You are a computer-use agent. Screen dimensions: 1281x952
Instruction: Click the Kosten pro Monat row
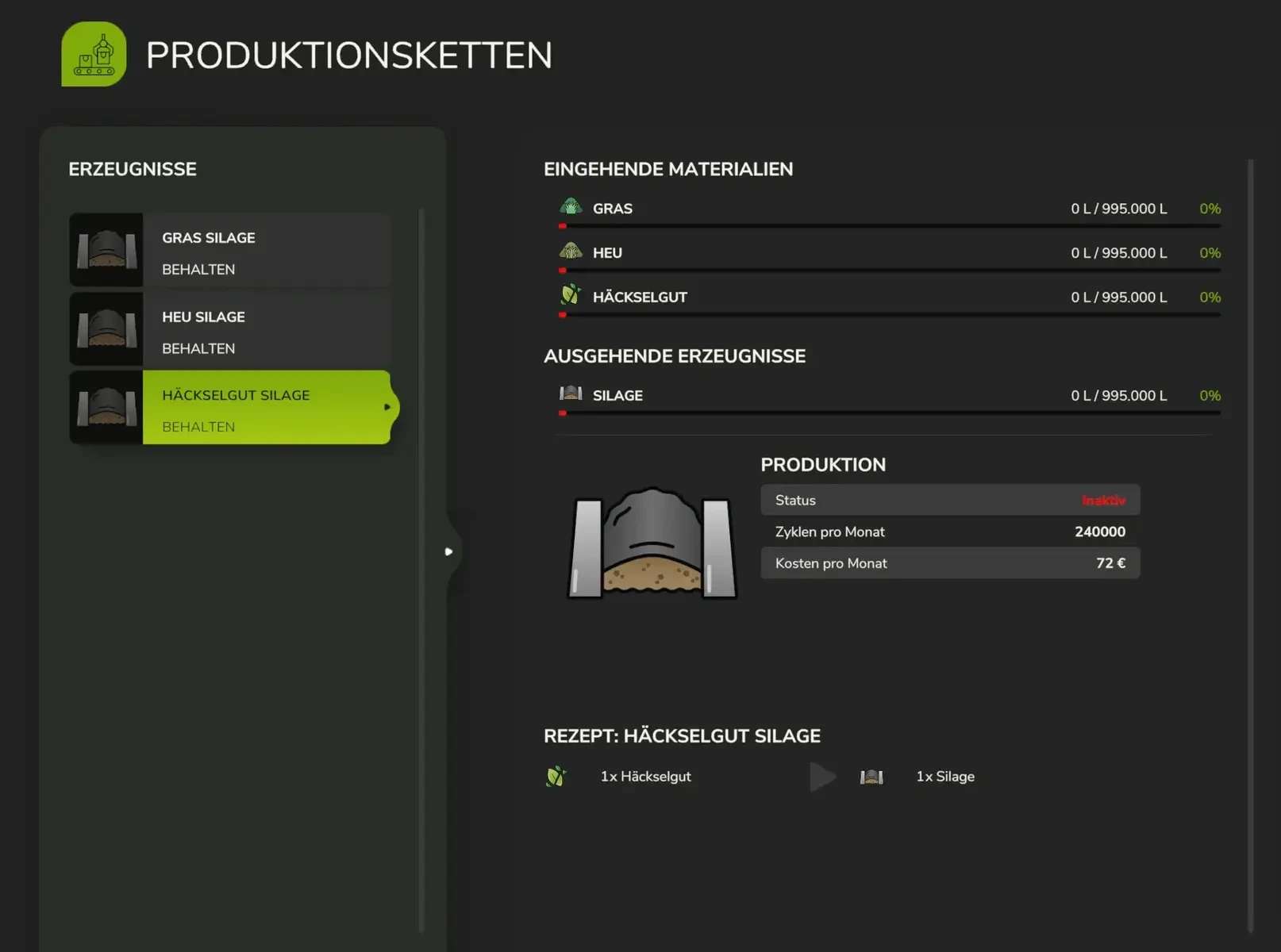pyautogui.click(x=949, y=563)
